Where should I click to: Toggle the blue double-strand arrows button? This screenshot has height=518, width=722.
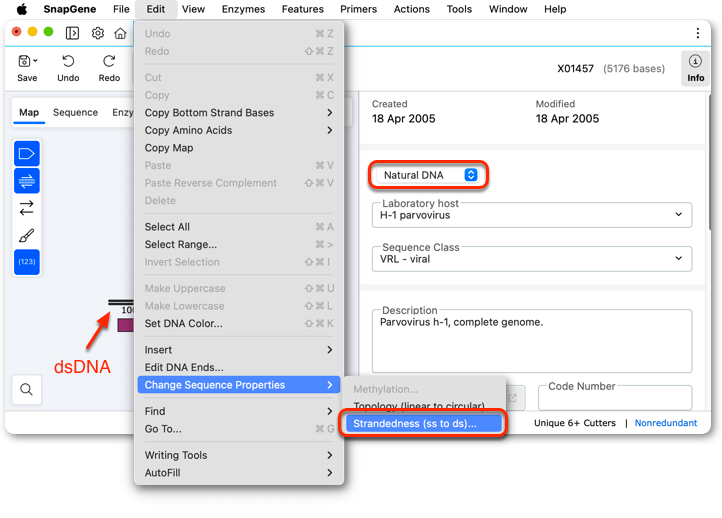point(27,180)
